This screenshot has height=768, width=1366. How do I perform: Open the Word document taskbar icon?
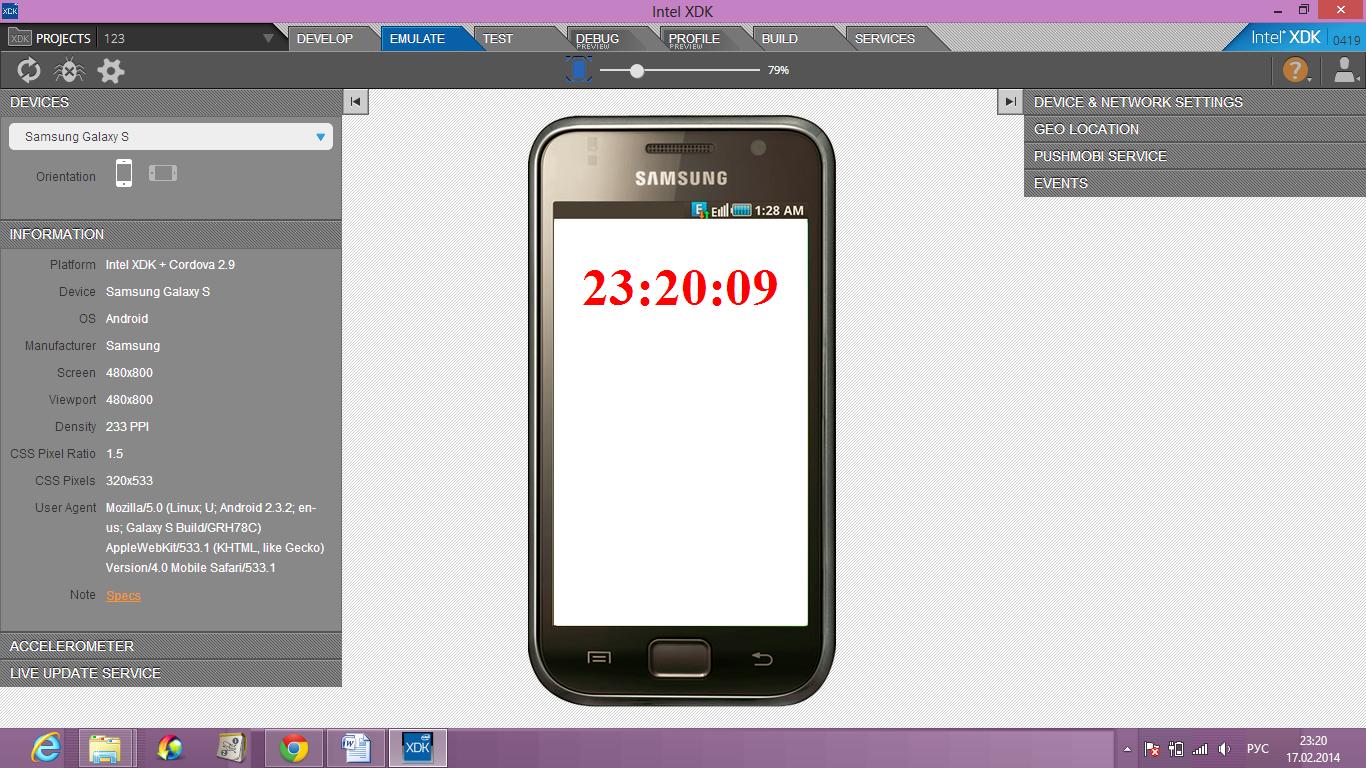pos(356,748)
